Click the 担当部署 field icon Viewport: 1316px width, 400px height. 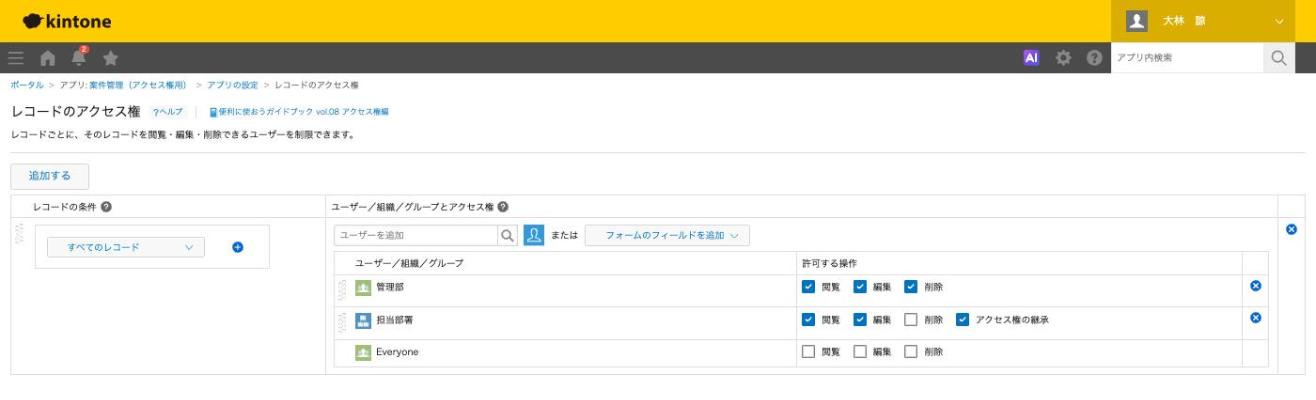point(363,320)
